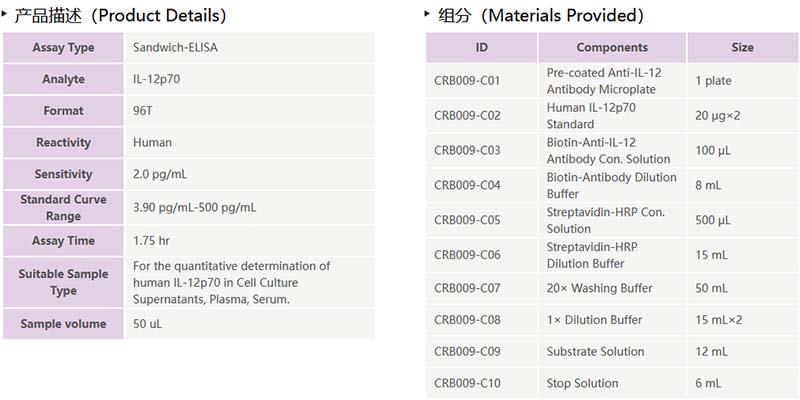Select the Suitable Sample Type label

pos(63,282)
